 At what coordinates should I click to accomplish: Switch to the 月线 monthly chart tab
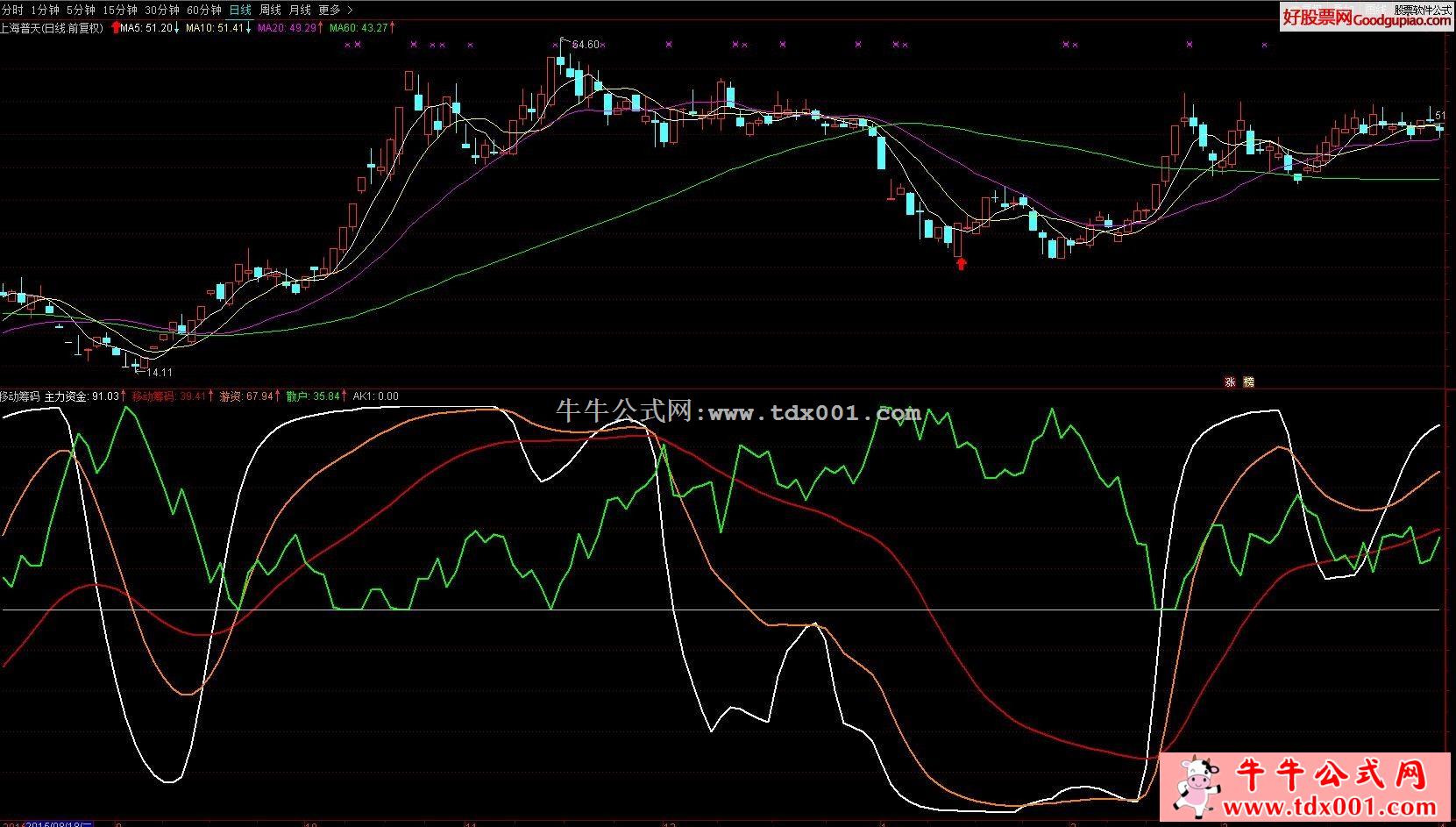[x=300, y=10]
